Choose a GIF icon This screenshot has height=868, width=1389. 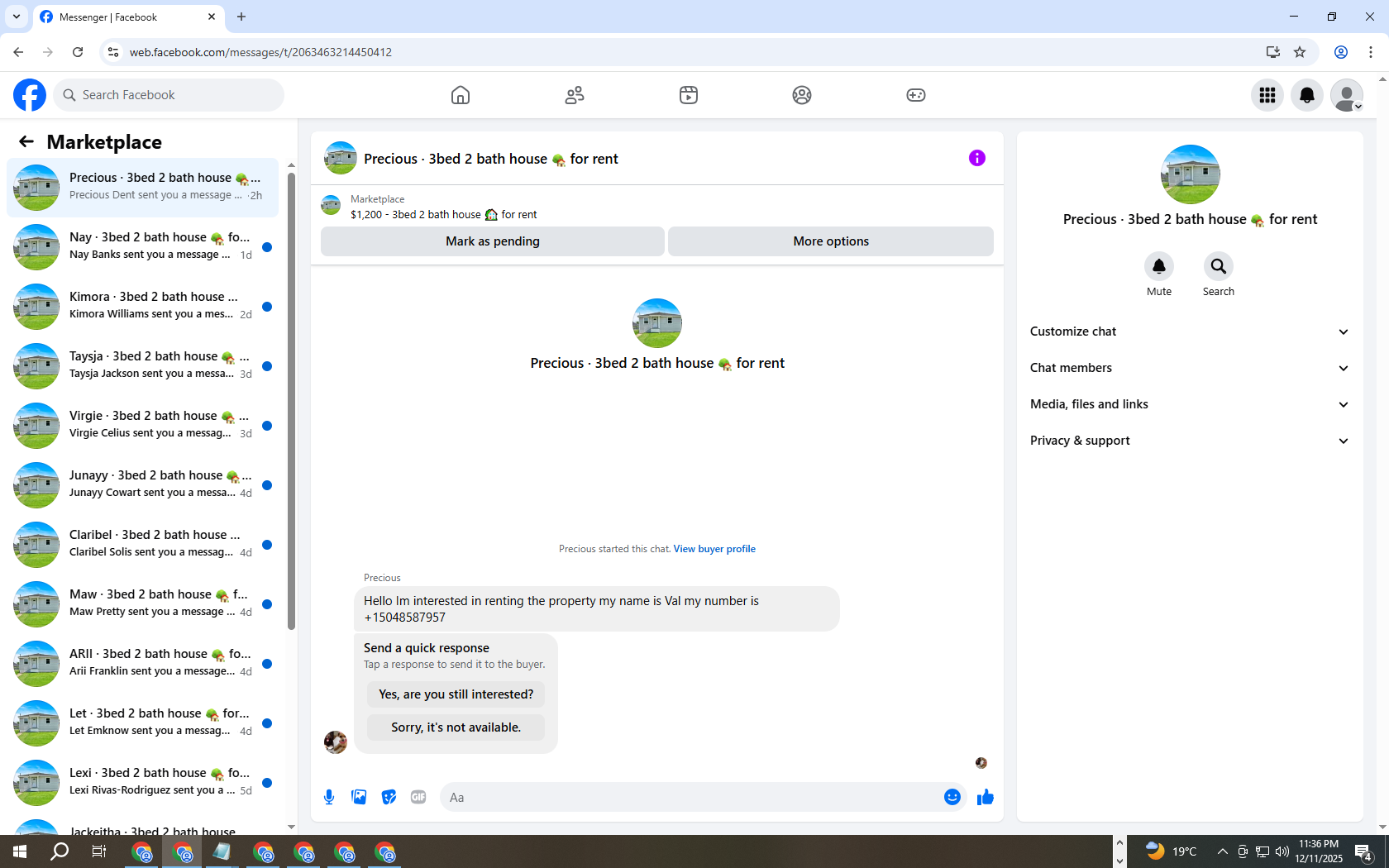pyautogui.click(x=418, y=797)
